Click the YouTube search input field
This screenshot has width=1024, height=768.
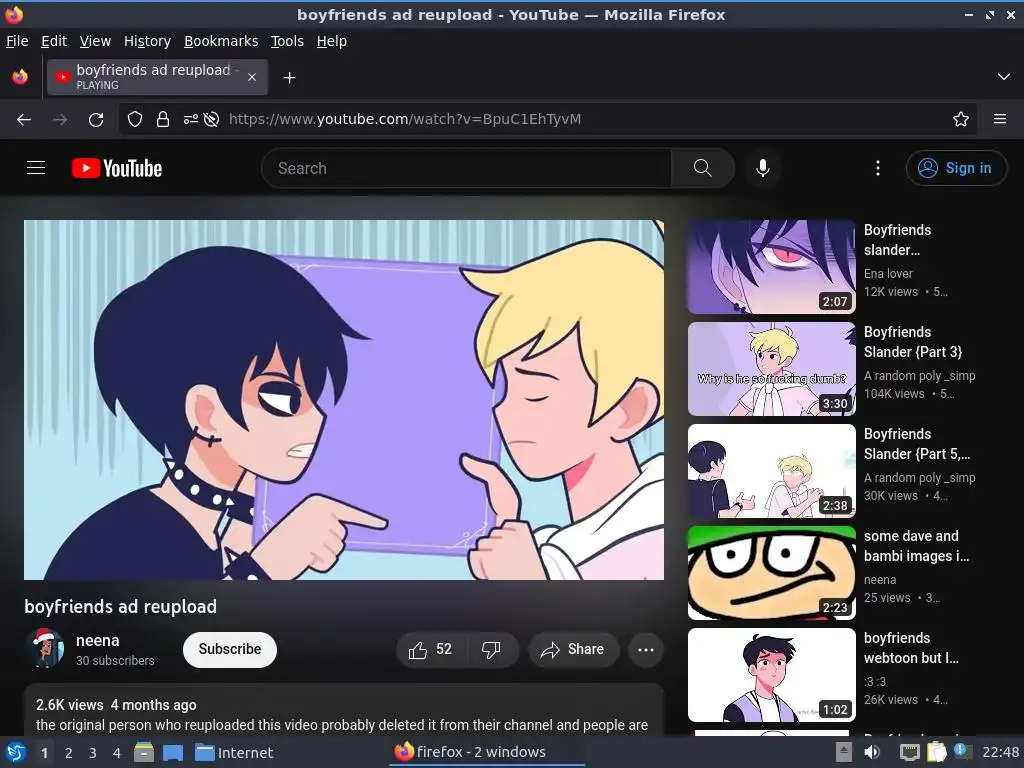coord(466,168)
